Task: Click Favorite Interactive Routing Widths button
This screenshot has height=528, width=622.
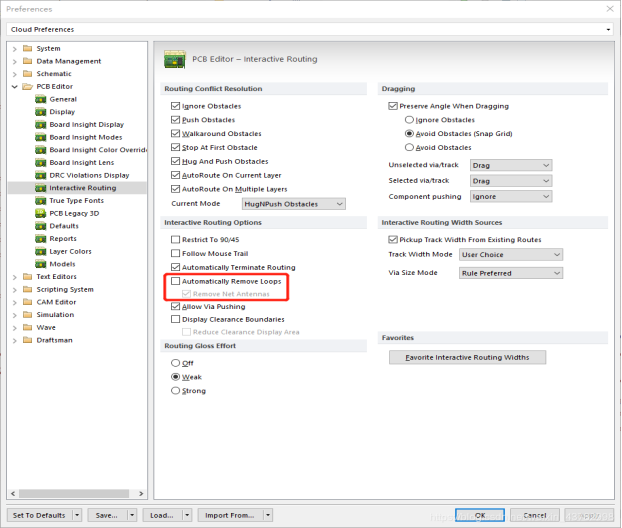Action: pos(467,357)
